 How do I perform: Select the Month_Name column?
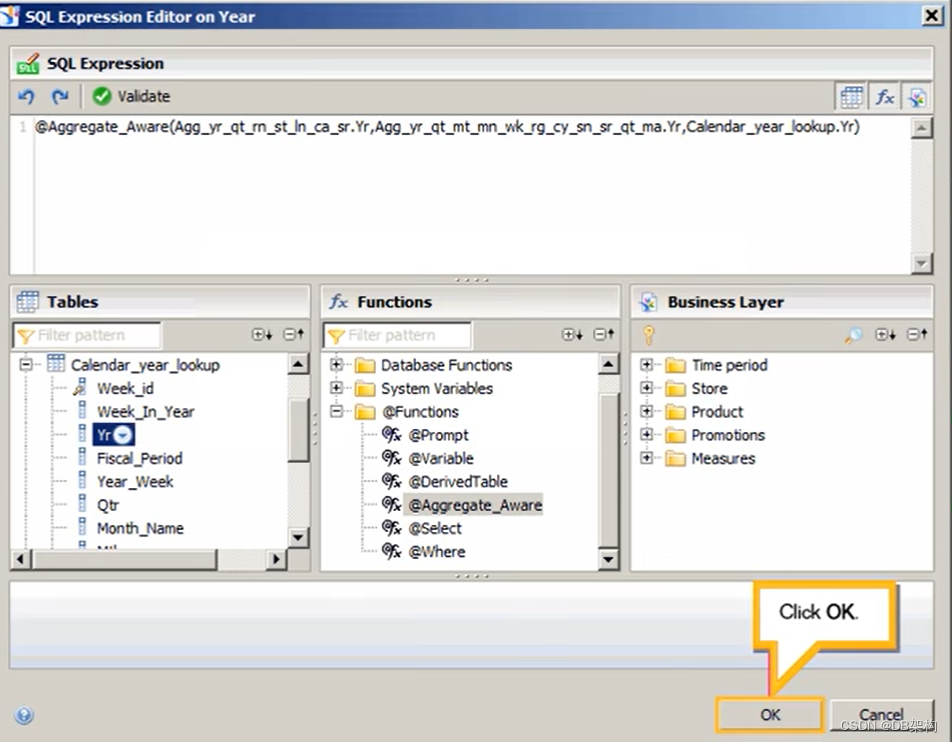(140, 528)
